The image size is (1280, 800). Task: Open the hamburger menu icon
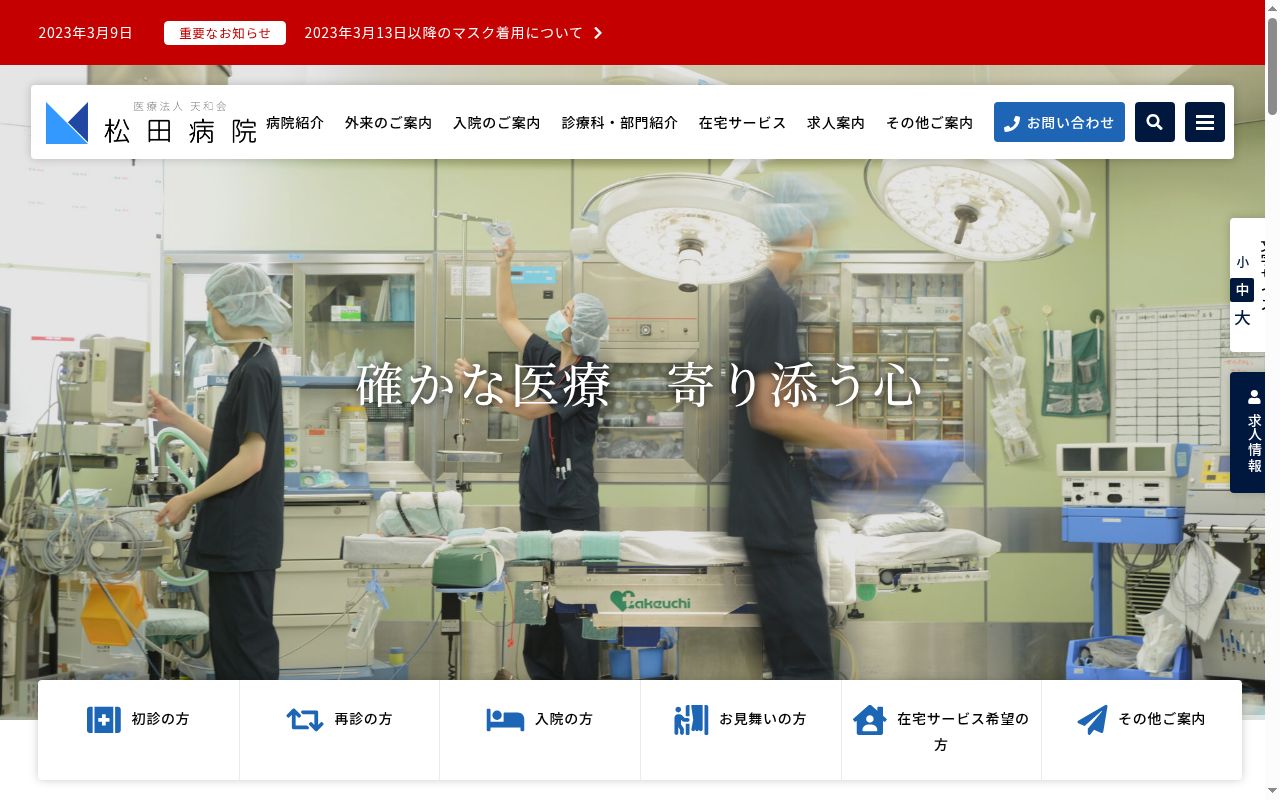(1205, 122)
